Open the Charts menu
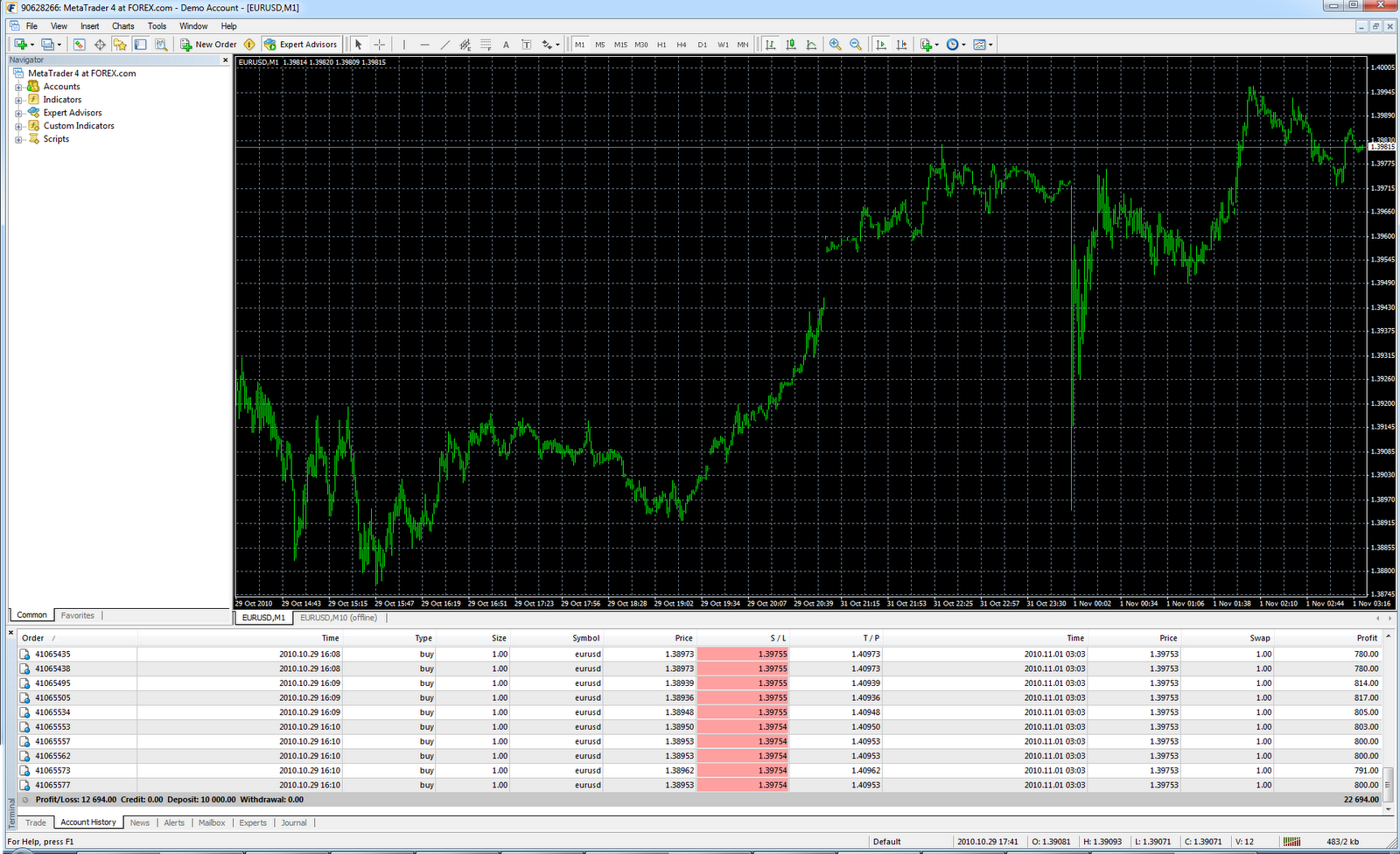1400x854 pixels. (x=123, y=26)
